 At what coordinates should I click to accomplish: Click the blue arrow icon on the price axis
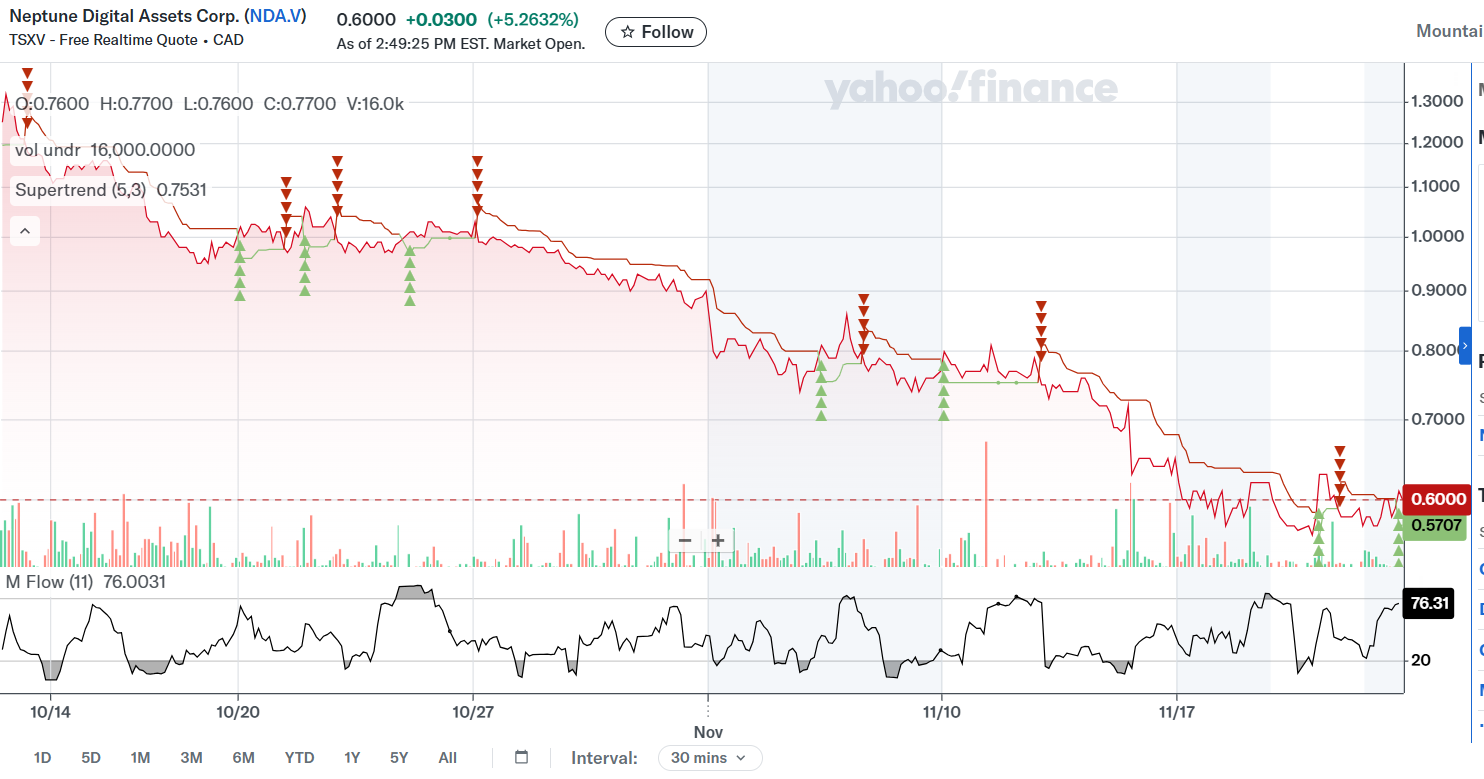point(1466,344)
